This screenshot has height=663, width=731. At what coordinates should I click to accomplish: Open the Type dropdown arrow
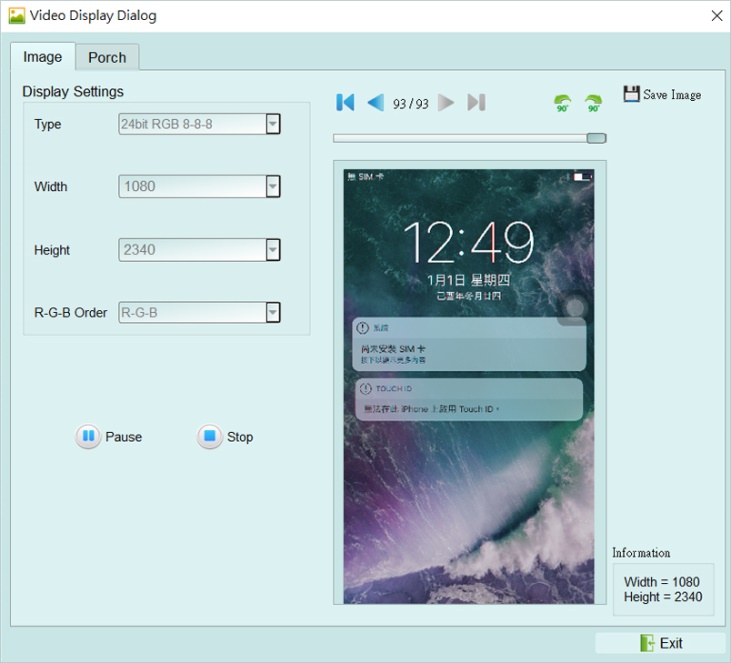(x=273, y=124)
